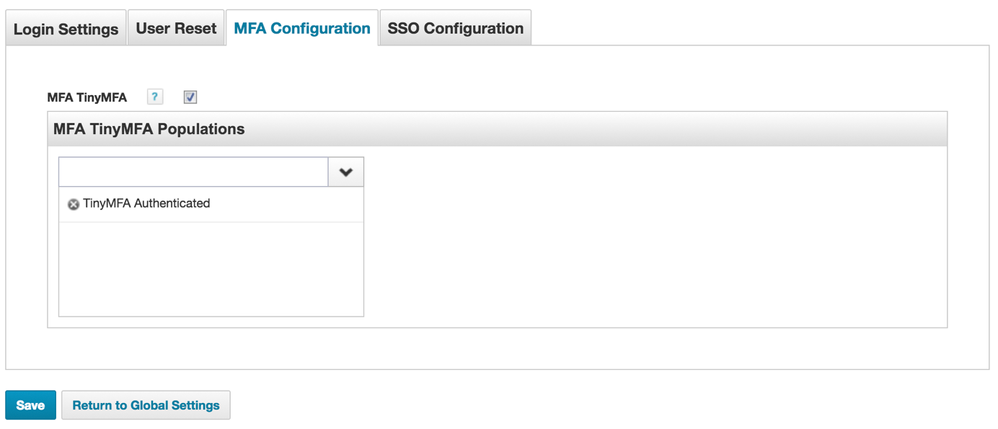Open the User Reset tab

coord(176,29)
